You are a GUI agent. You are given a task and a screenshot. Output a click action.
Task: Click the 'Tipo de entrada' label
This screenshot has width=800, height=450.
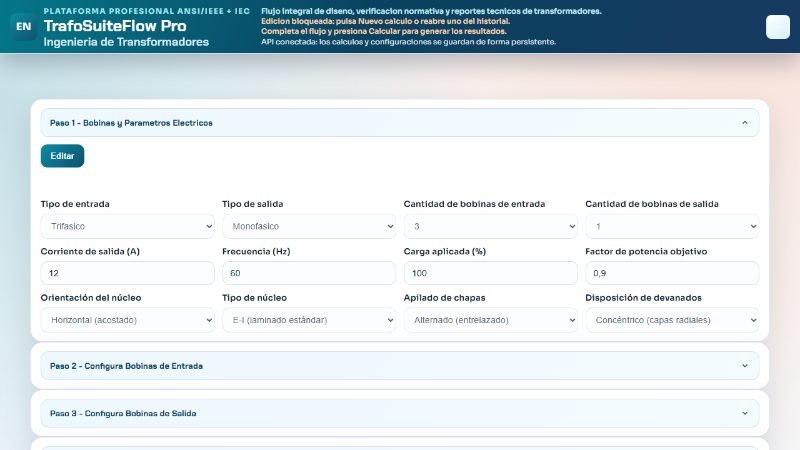(75, 204)
